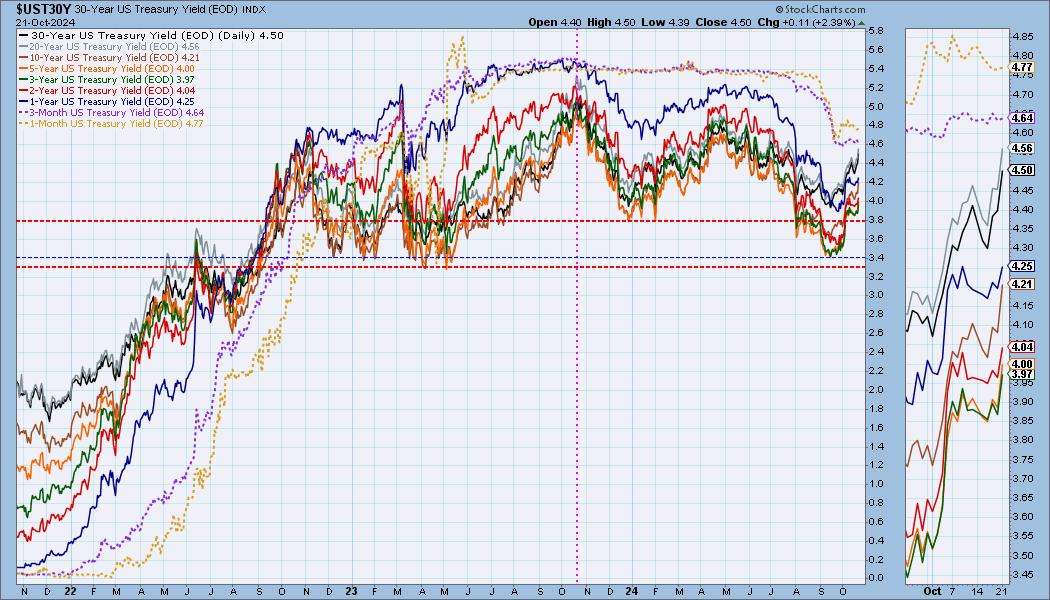Click the 3.4 tick on main y-axis
Screen dimensions: 1050x600
coord(876,258)
